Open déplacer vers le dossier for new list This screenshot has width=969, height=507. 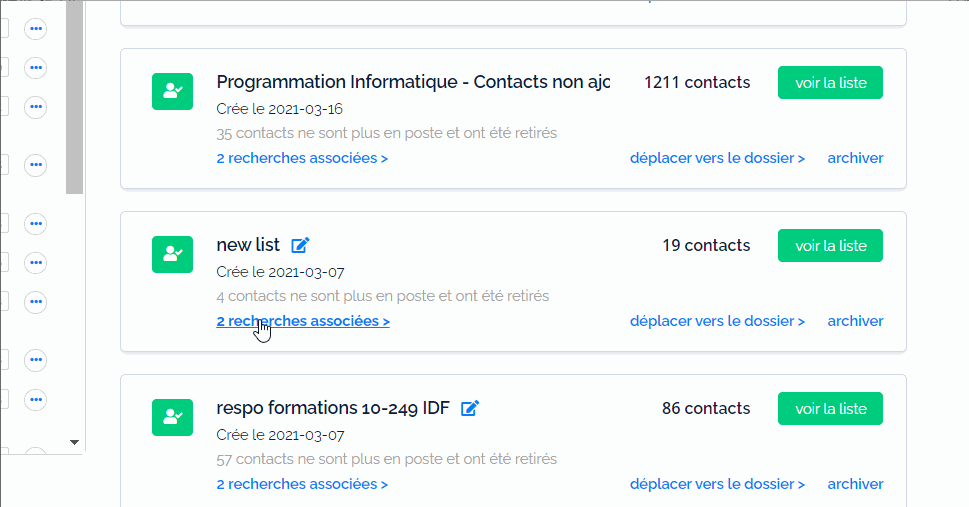tap(717, 322)
